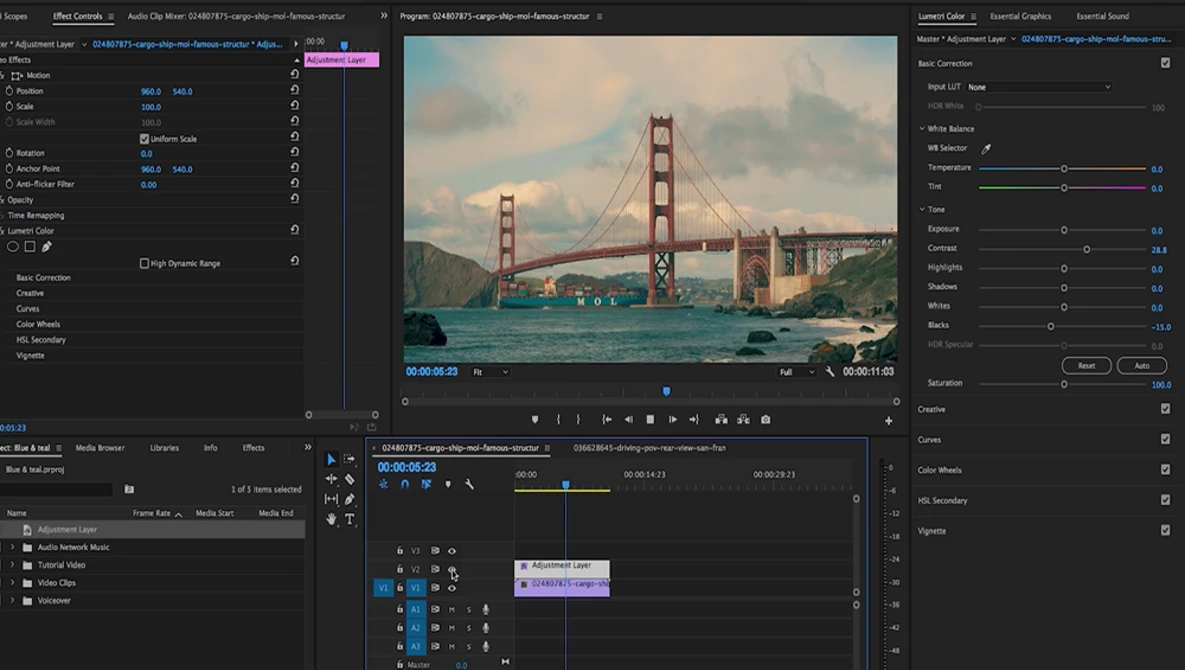Toggle Uniform Scale checkbox
1185x670 pixels.
click(x=144, y=139)
